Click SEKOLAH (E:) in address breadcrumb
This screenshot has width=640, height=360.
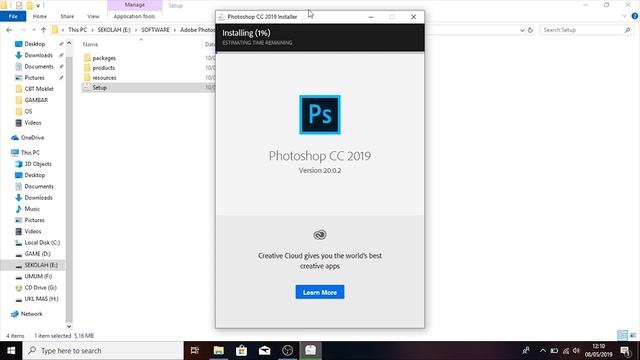(x=114, y=30)
